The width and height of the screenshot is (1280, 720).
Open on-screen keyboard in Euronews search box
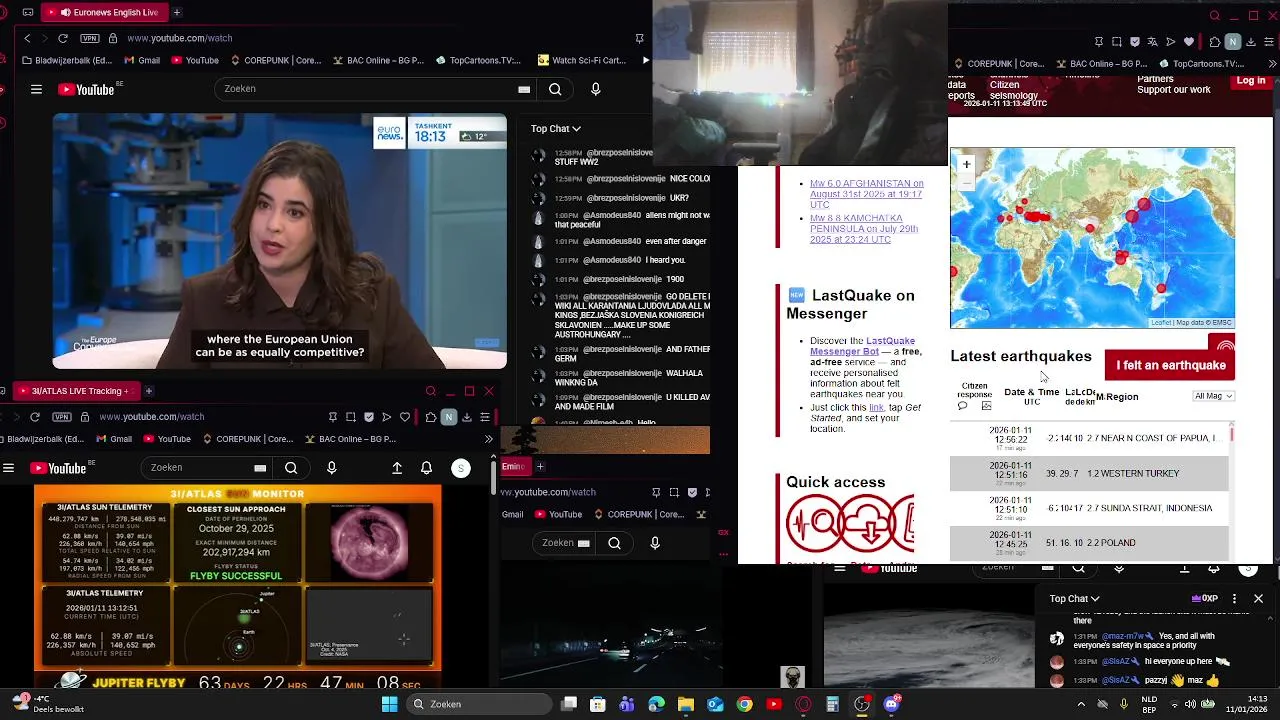[x=524, y=89]
